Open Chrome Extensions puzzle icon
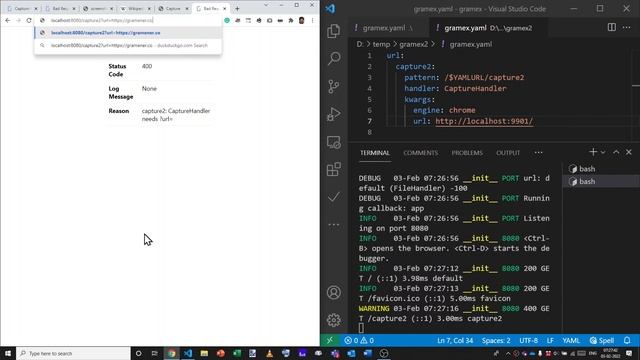The width and height of the screenshot is (640, 360). click(x=291, y=20)
